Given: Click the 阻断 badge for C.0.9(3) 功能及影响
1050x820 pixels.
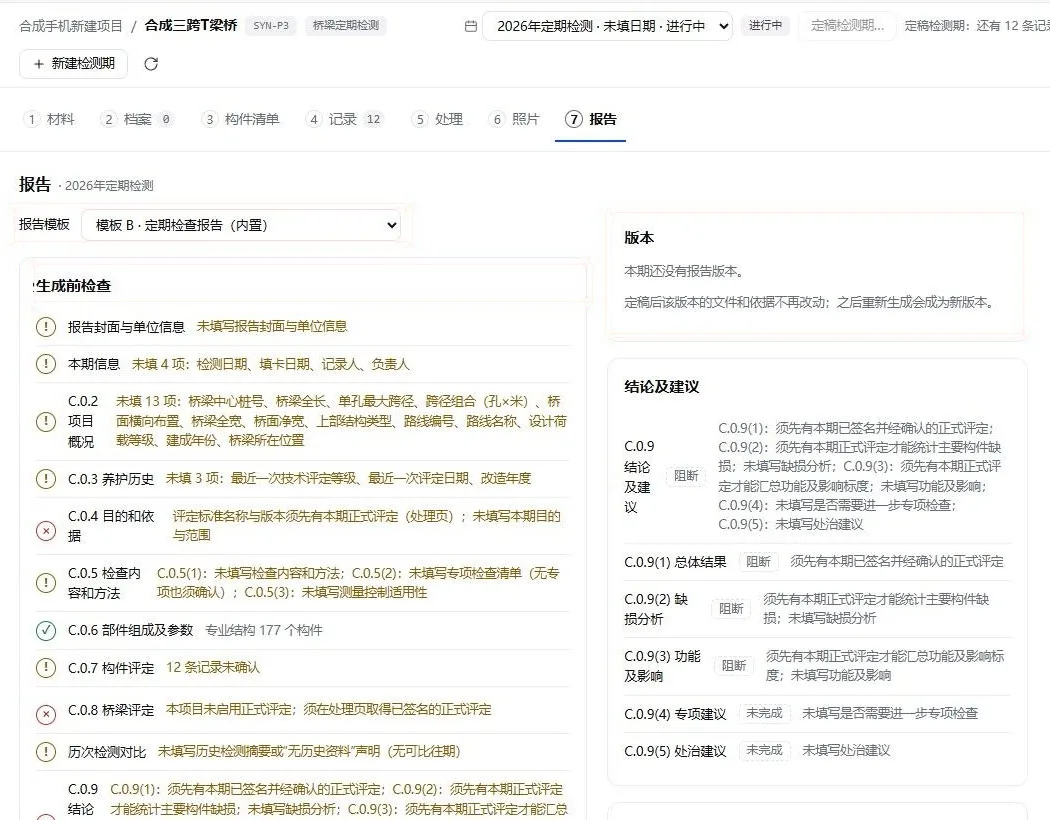Looking at the screenshot, I should pyautogui.click(x=733, y=665).
